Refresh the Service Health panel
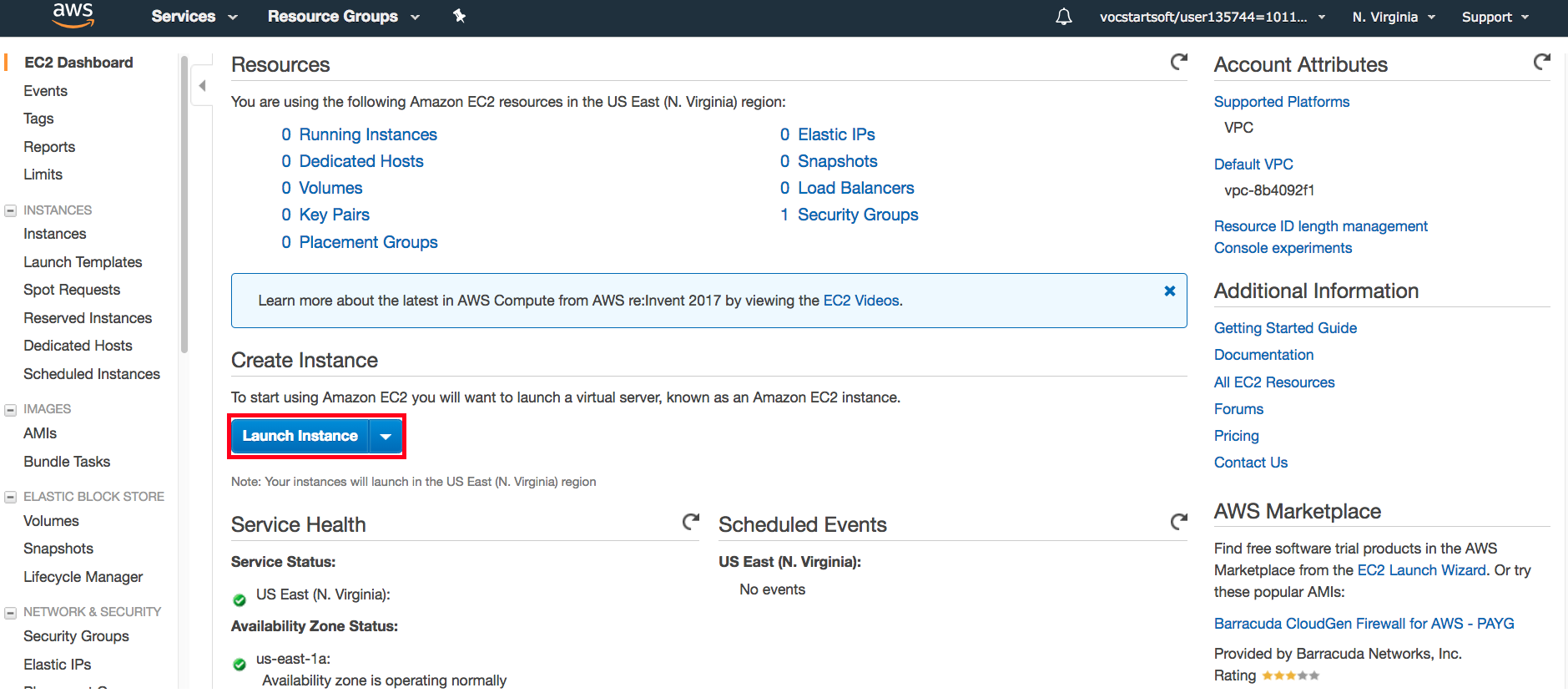The width and height of the screenshot is (1568, 693). 690,522
